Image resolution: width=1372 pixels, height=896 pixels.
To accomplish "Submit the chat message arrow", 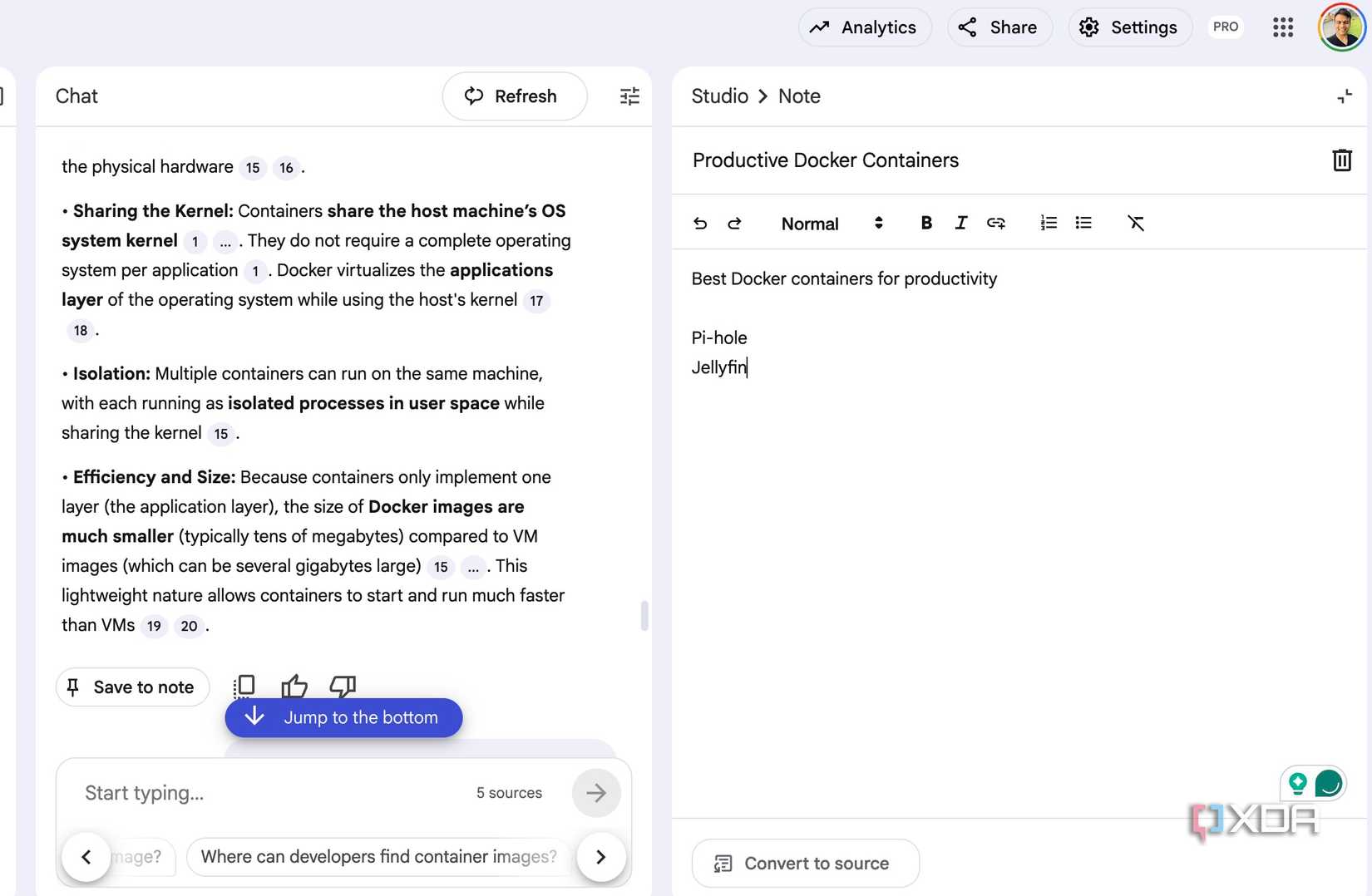I will 596,793.
